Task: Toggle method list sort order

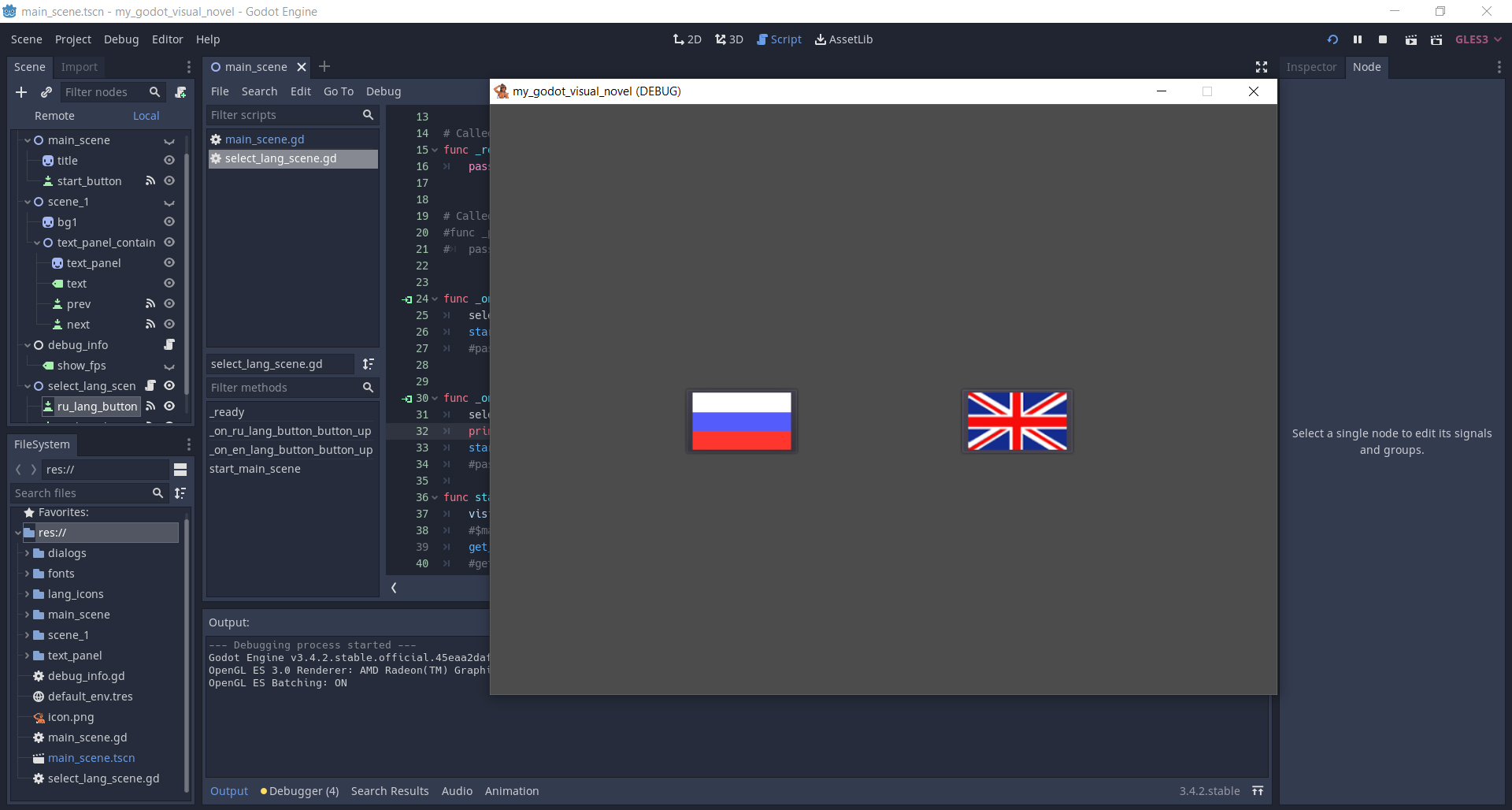Action: point(369,364)
